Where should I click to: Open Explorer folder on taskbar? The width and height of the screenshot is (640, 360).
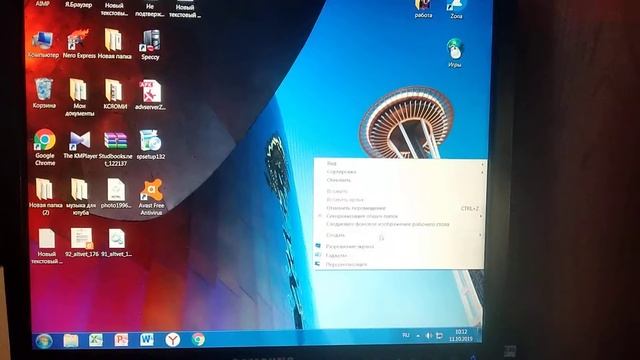click(71, 340)
